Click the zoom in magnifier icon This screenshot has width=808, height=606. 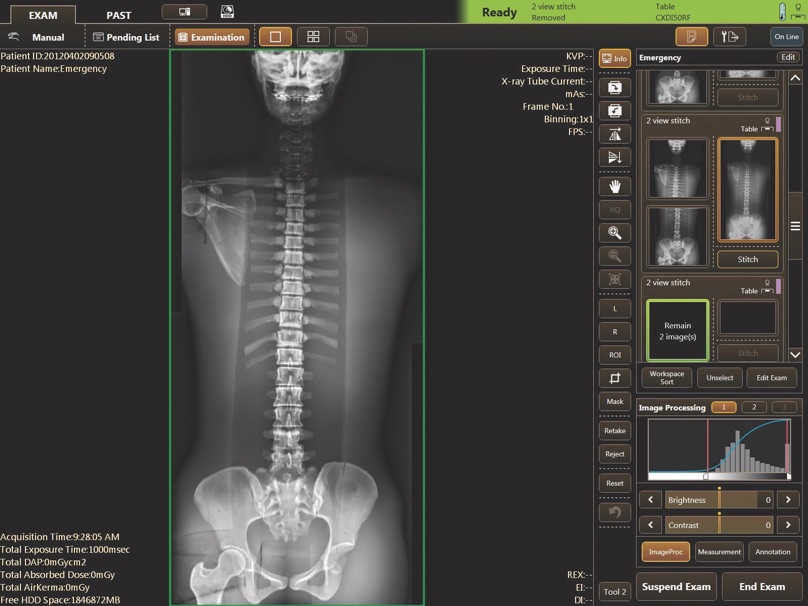pos(614,233)
